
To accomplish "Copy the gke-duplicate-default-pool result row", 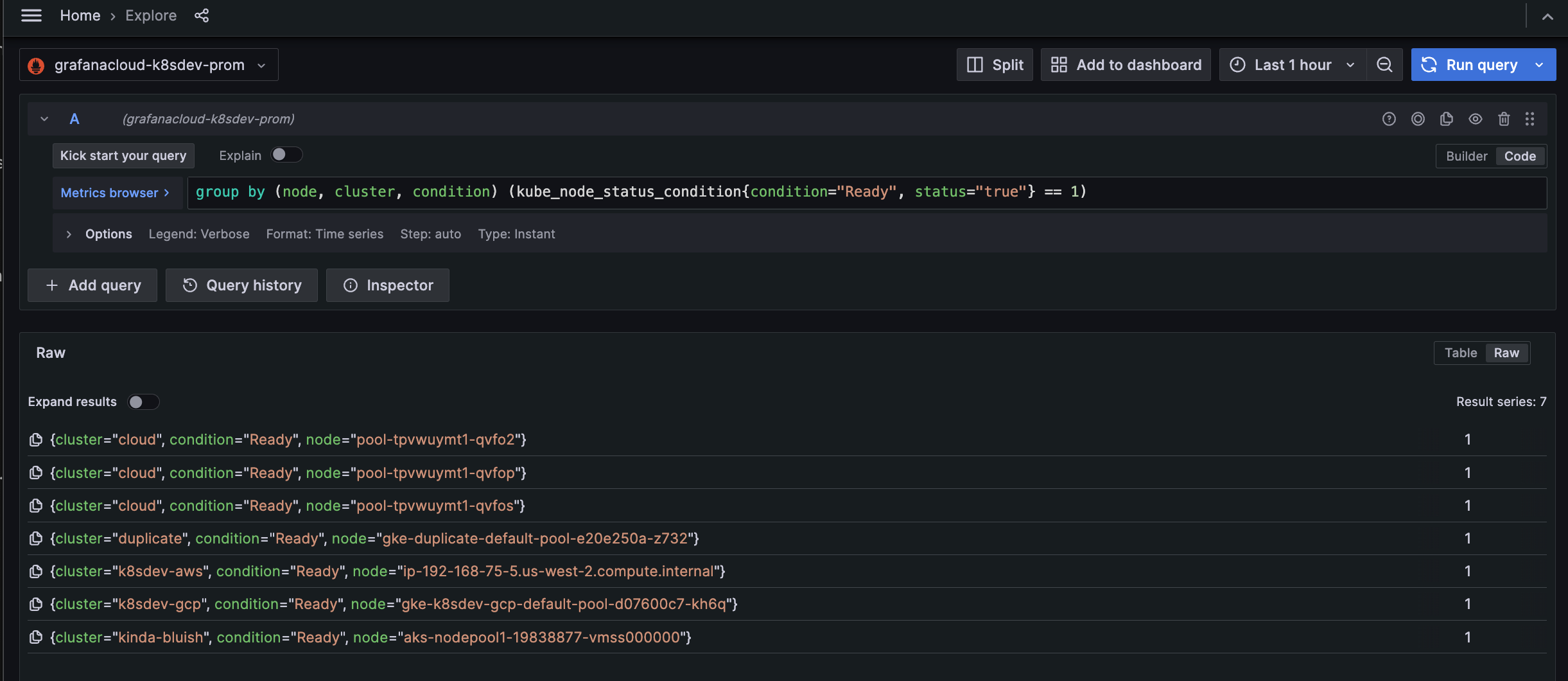I will coord(36,538).
